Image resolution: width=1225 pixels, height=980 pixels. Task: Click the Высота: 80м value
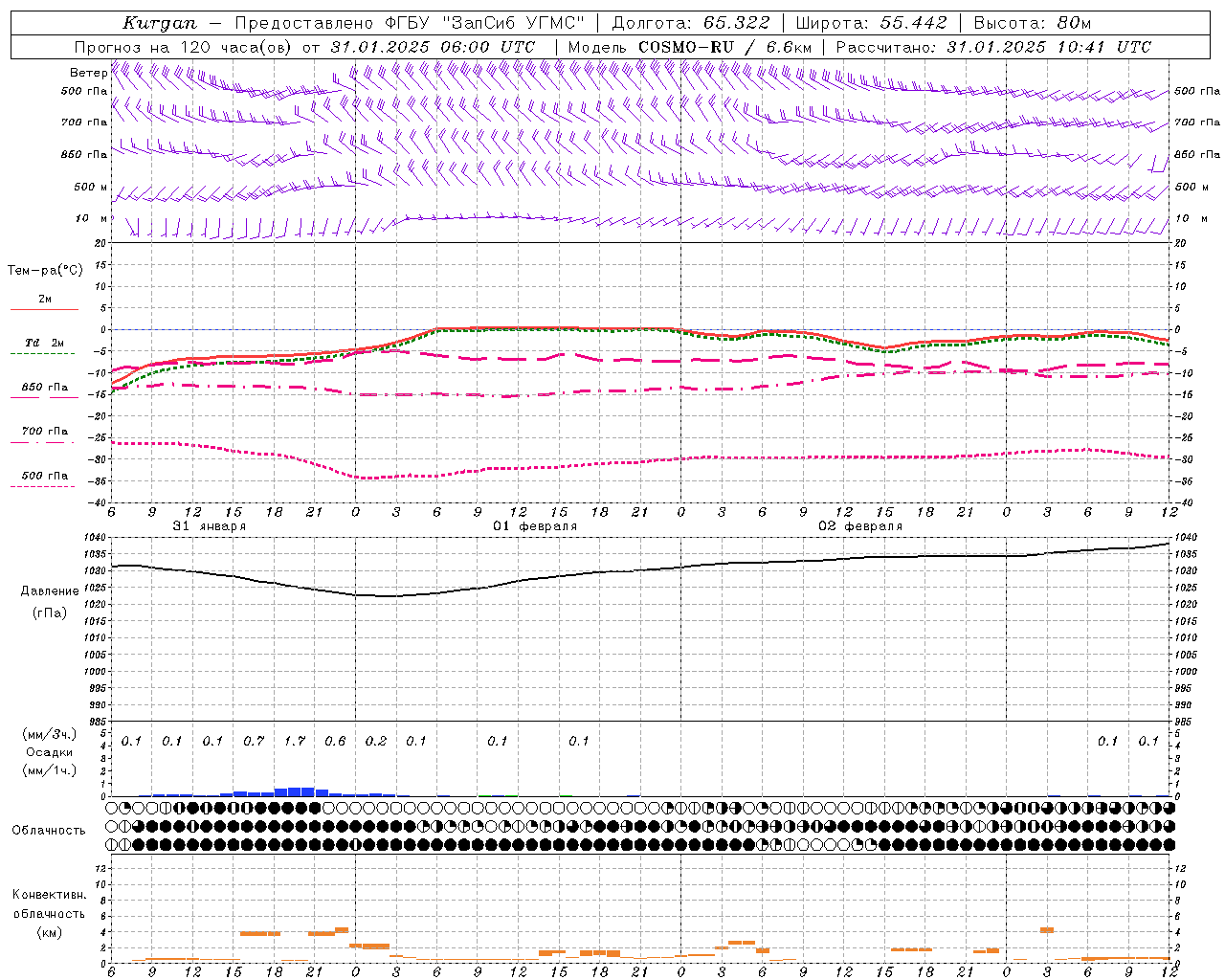click(x=1032, y=23)
